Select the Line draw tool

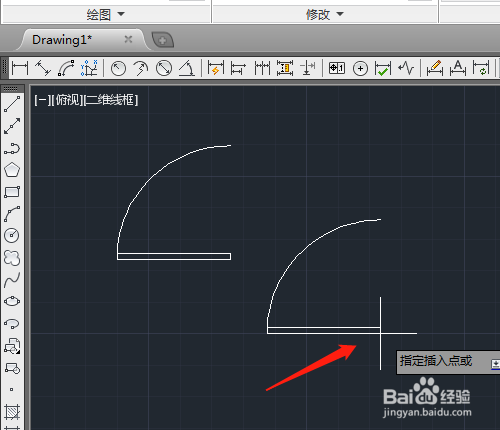[x=12, y=104]
